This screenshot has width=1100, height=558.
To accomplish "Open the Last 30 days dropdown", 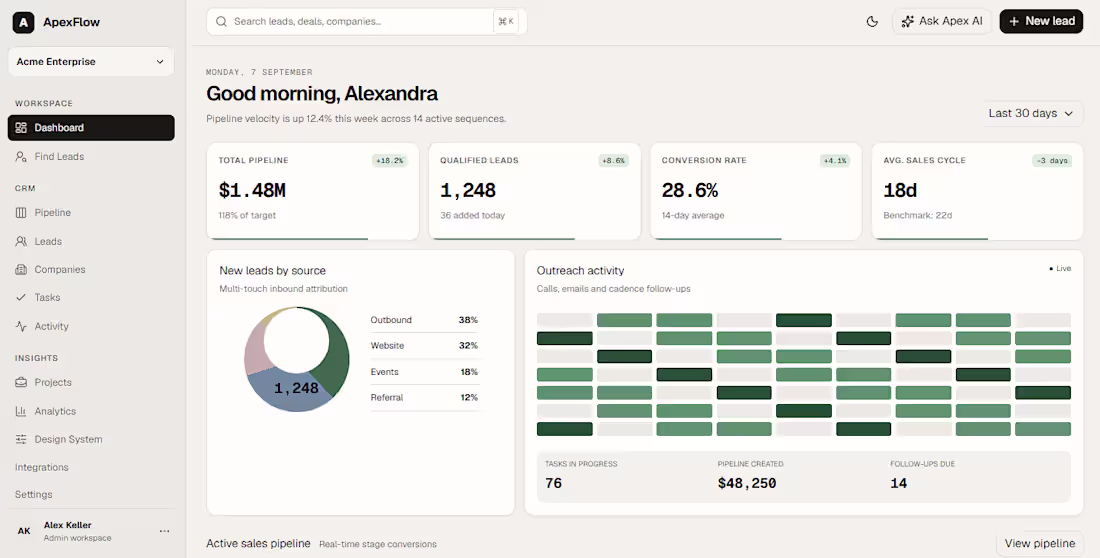I will coord(1031,114).
